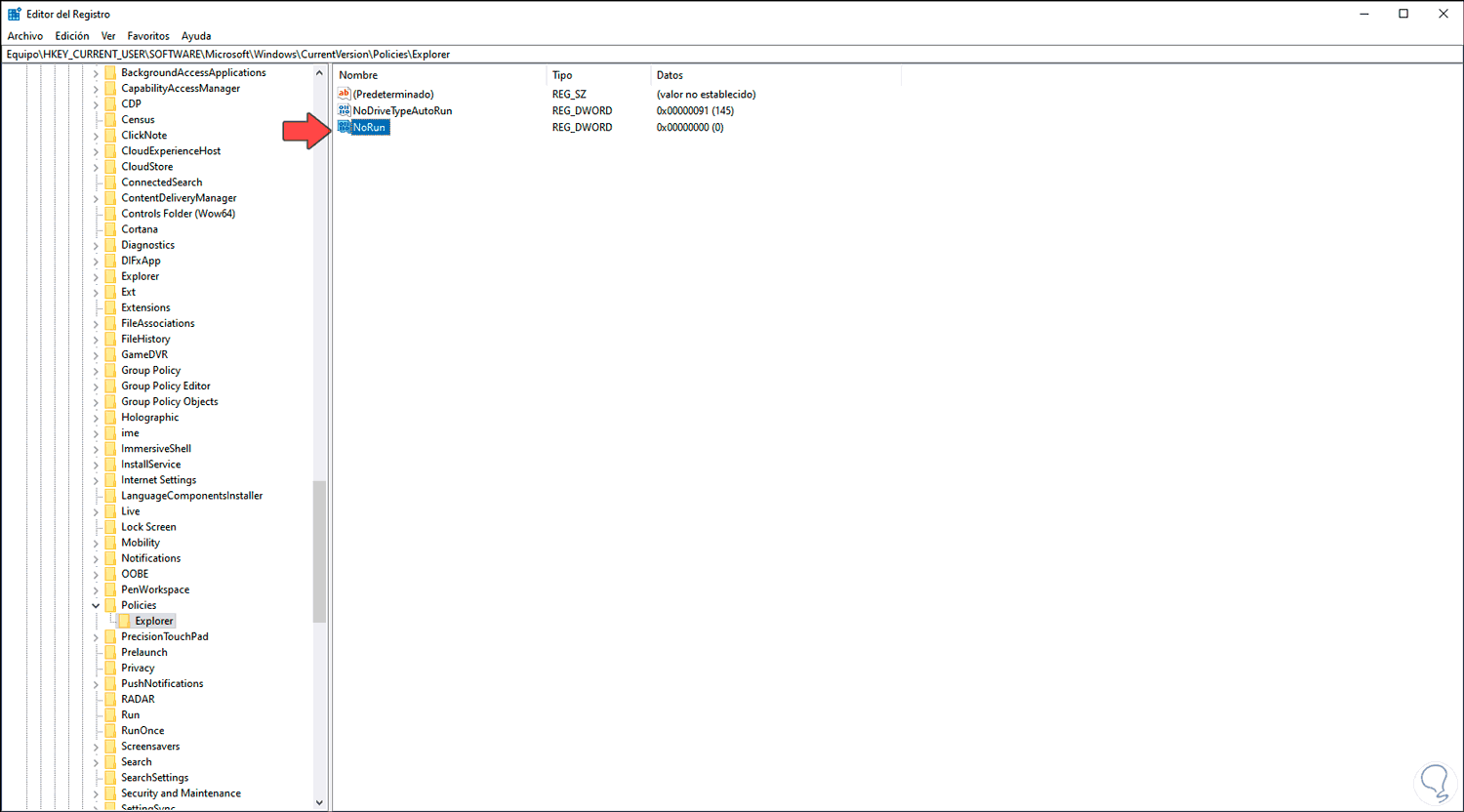Click the ime key folder icon
1464x812 pixels.
pos(110,432)
